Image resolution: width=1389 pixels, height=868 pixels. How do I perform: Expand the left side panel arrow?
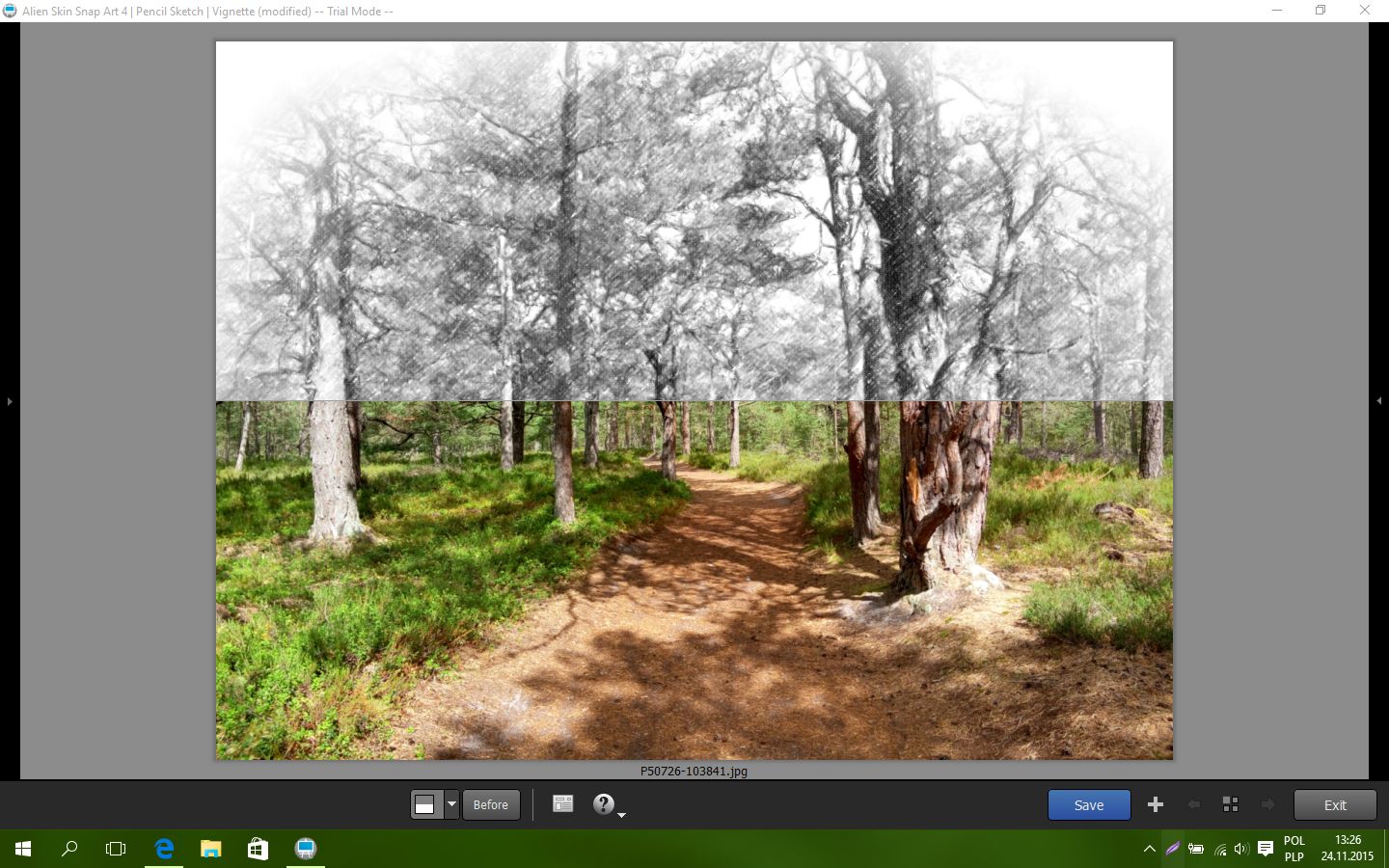tap(10, 400)
